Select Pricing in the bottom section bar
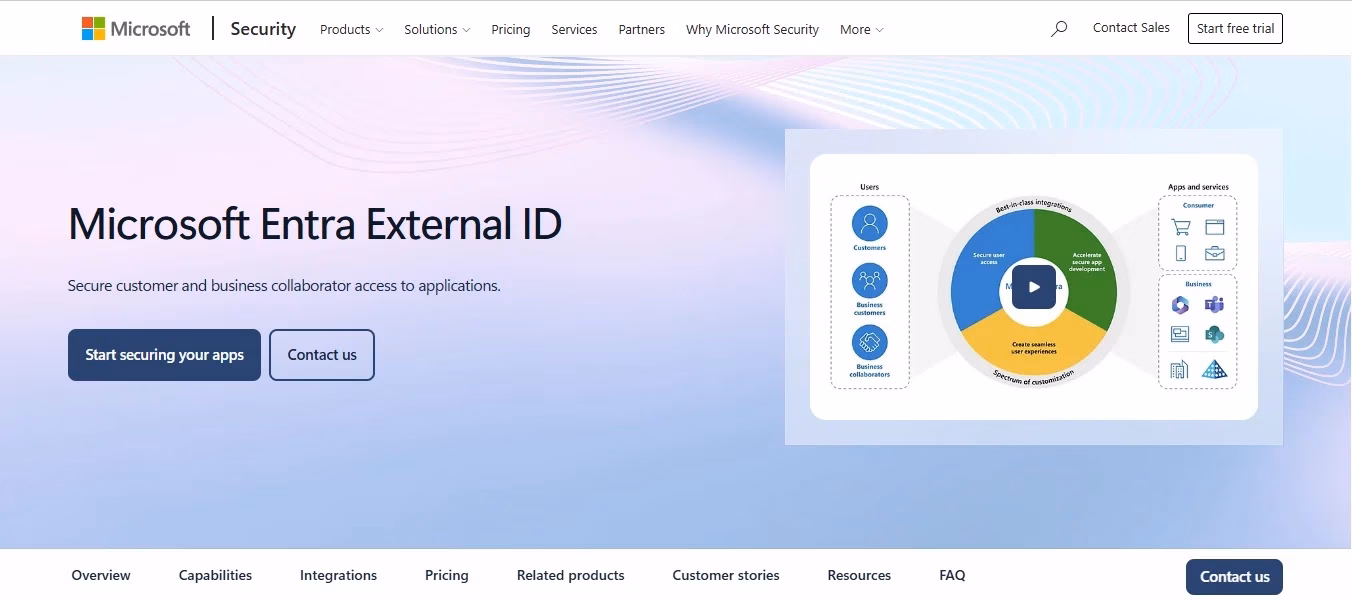 pos(446,575)
